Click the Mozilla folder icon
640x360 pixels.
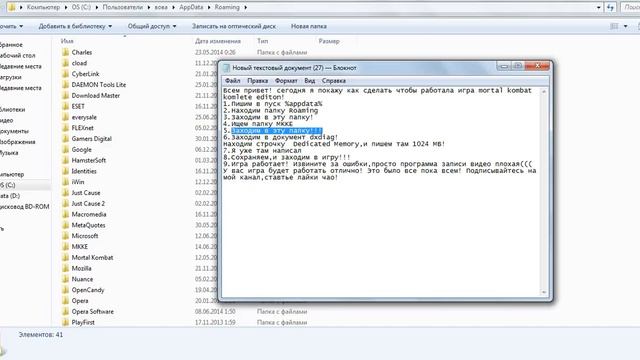[65, 268]
